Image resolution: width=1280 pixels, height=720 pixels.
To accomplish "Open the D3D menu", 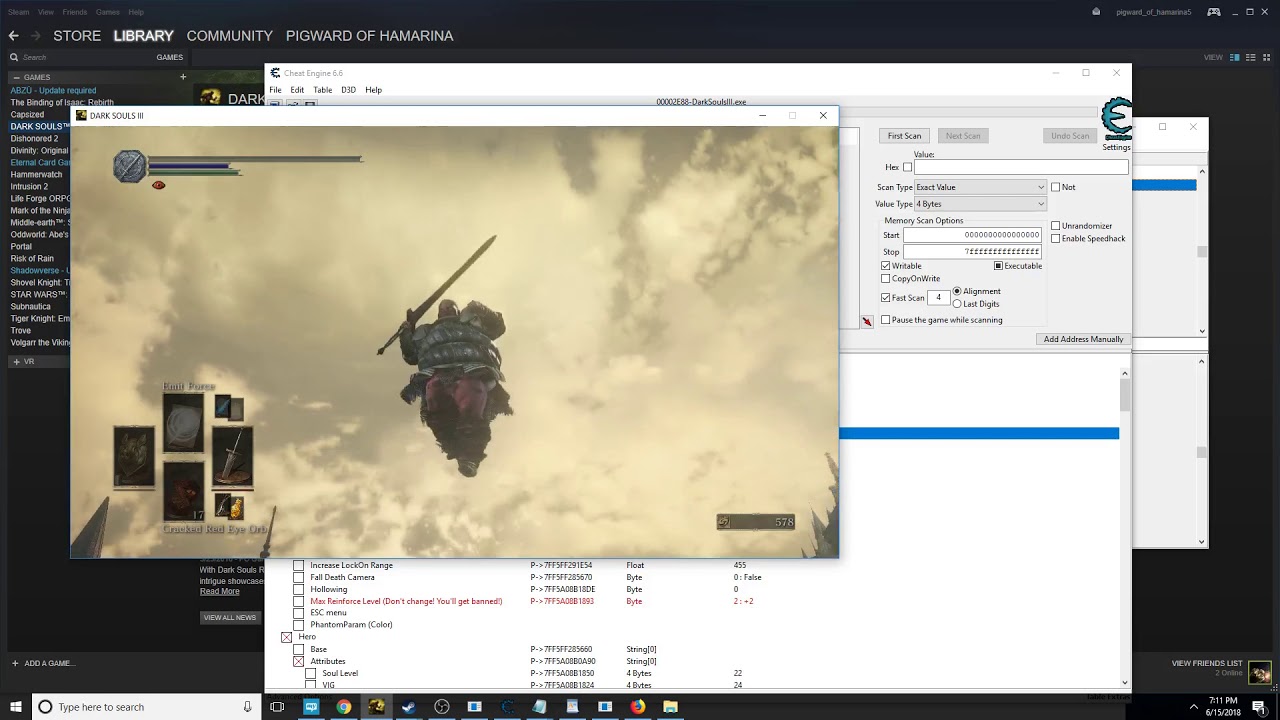I will (x=348, y=90).
